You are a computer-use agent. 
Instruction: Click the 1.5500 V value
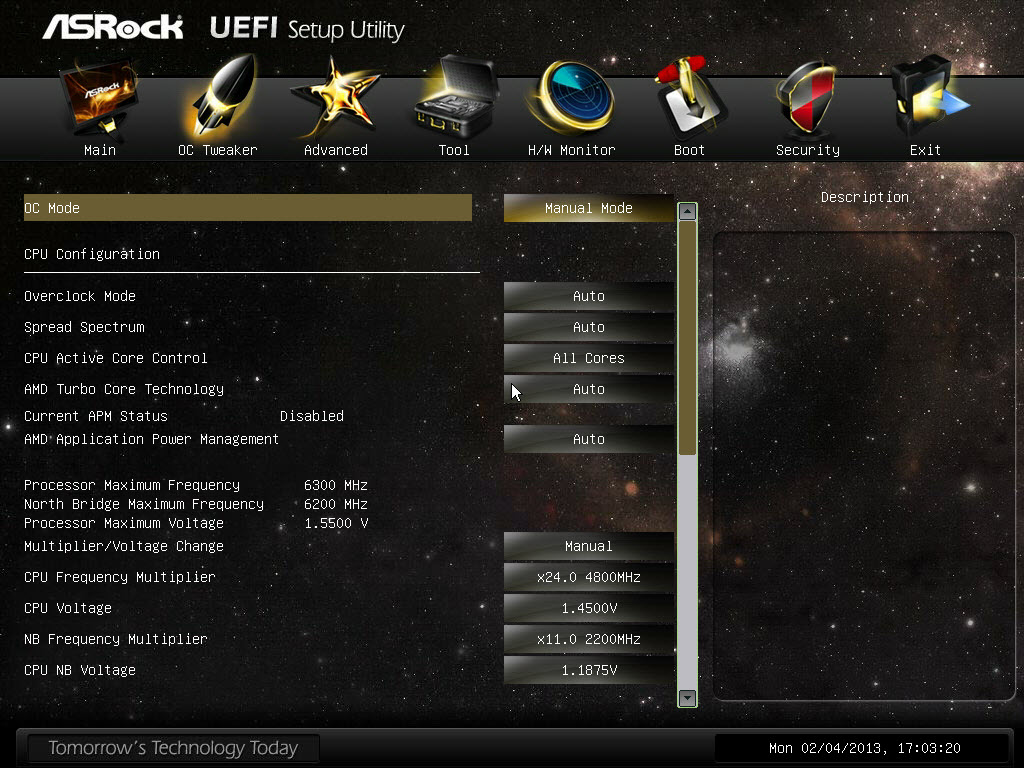click(336, 523)
